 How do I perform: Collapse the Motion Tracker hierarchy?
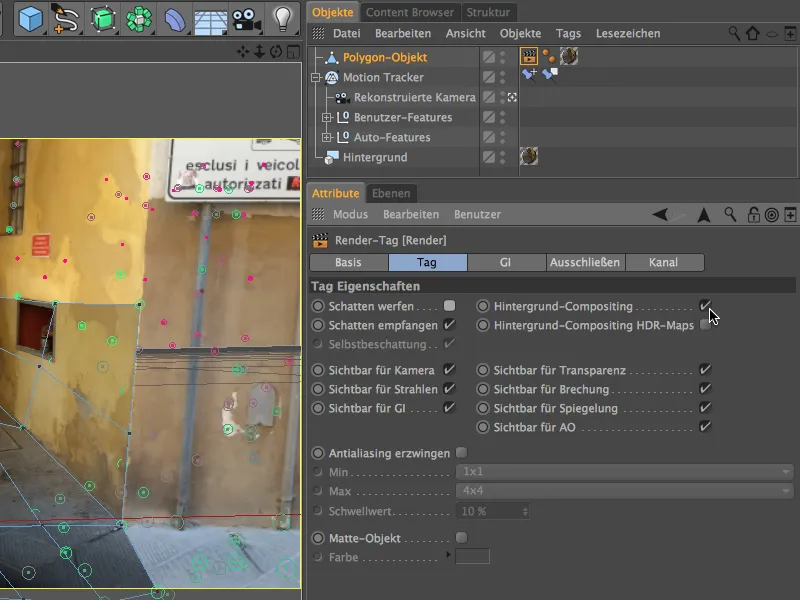point(316,78)
